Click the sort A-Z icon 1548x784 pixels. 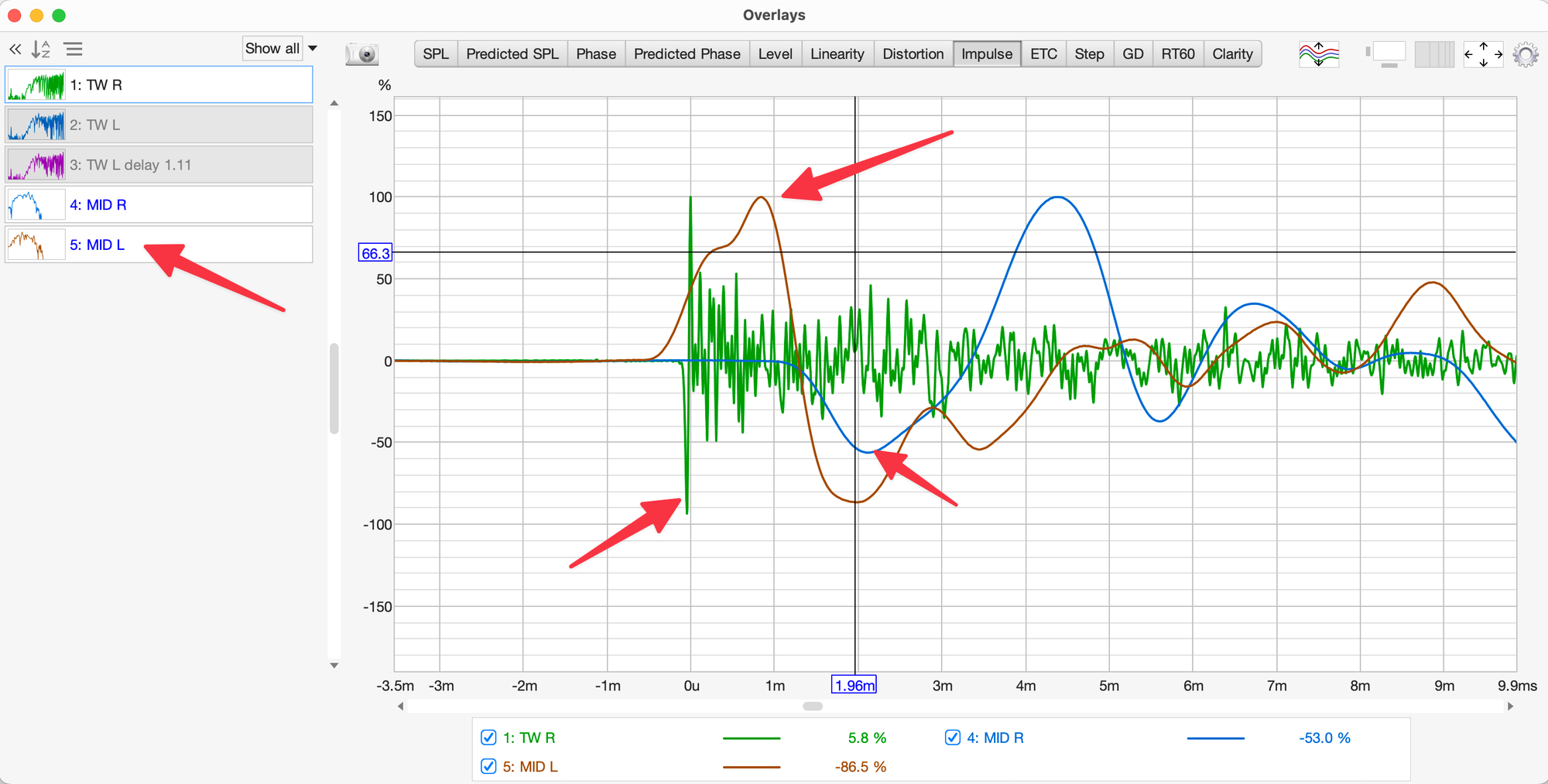[40, 50]
